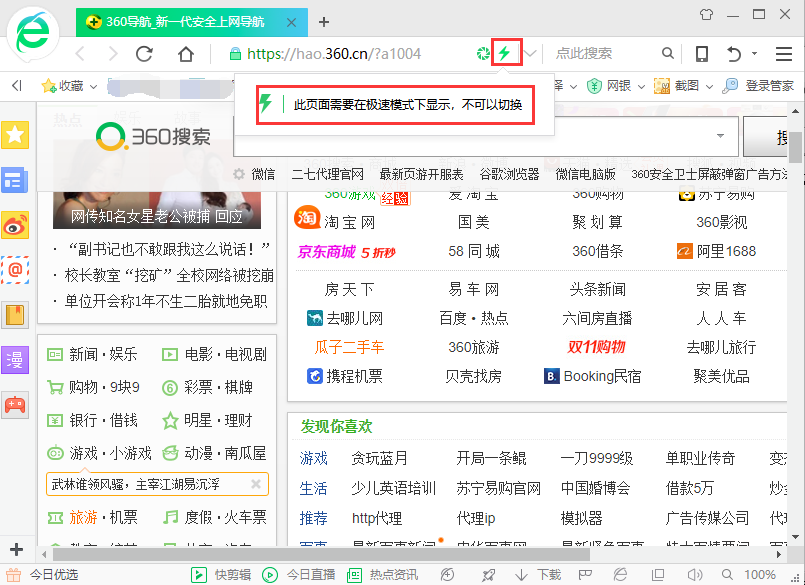Click 热点资讯 in the status bar
This screenshot has width=805, height=585.
point(382,575)
